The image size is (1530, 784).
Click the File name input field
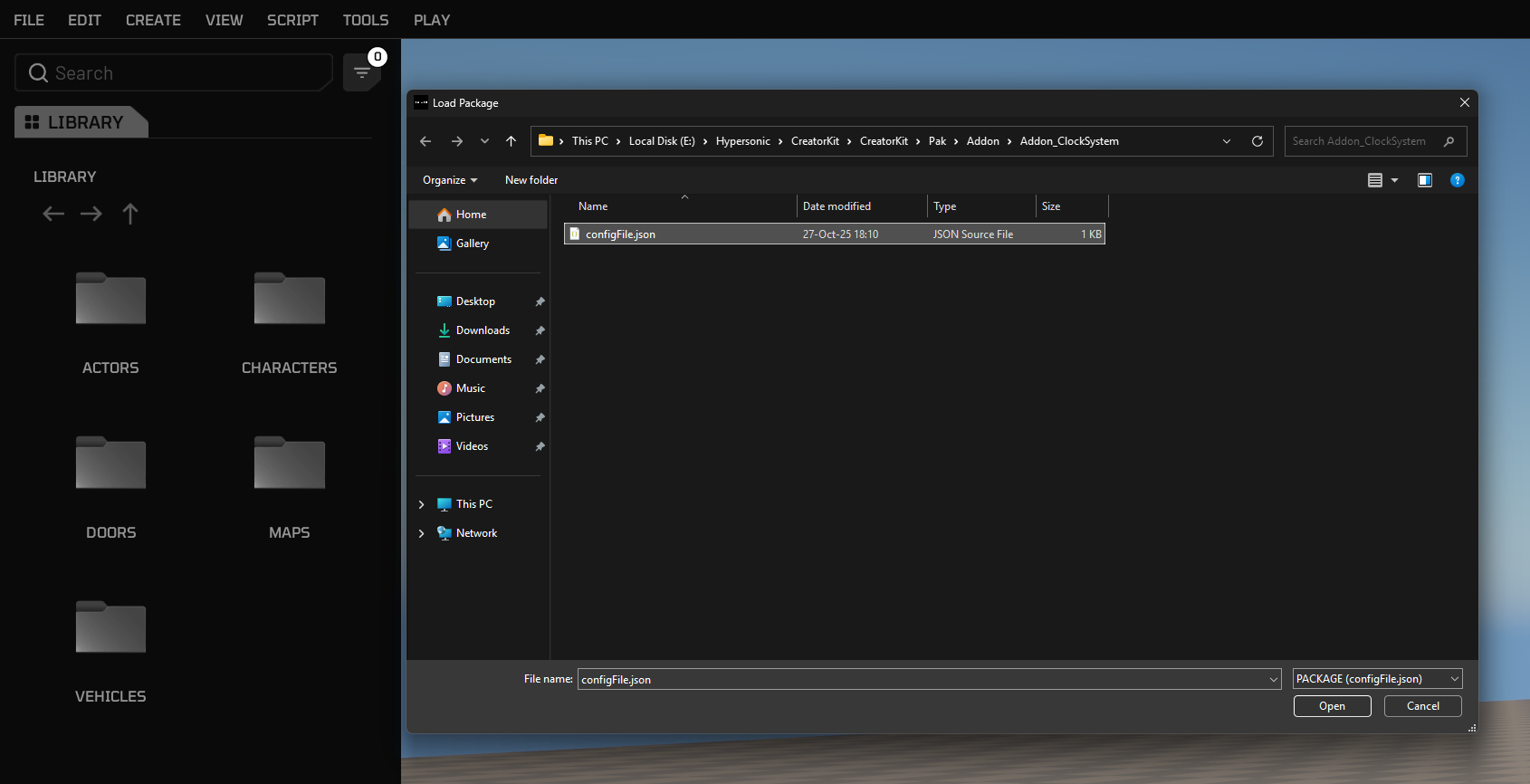pyautogui.click(x=922, y=679)
